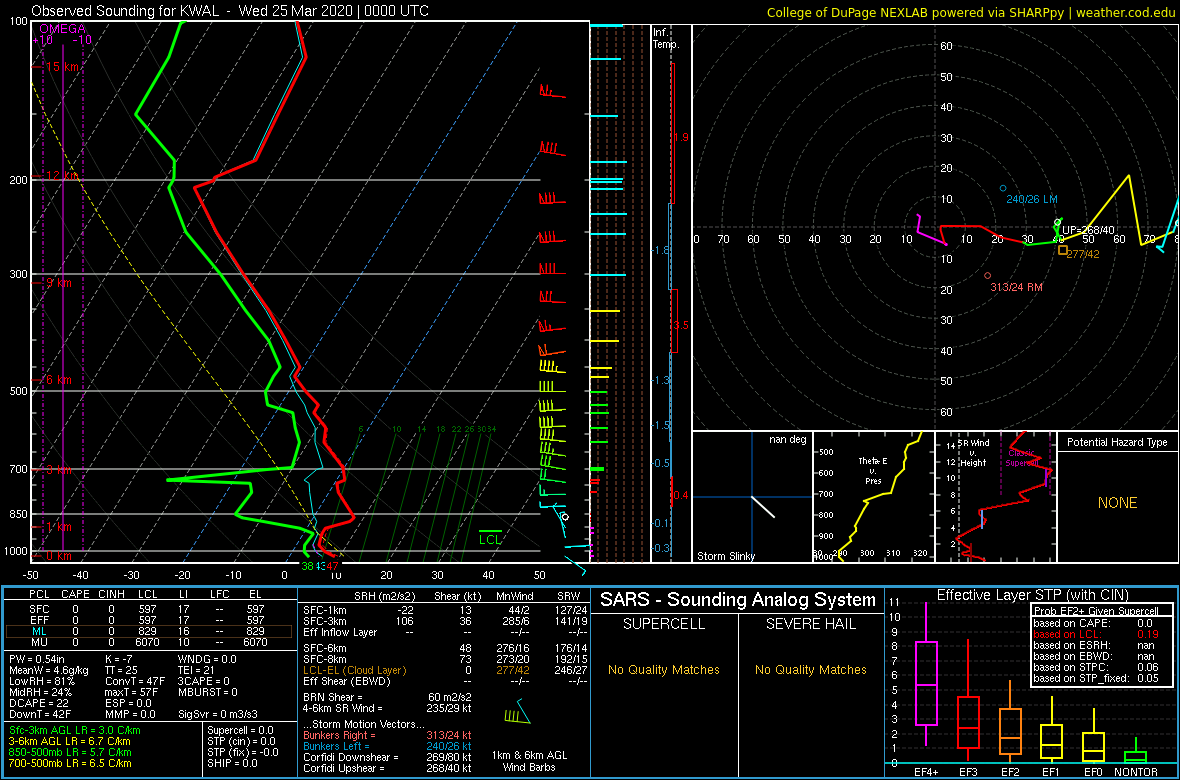
Task: Click the yellow EF0 box plot
Action: pyautogui.click(x=1093, y=734)
